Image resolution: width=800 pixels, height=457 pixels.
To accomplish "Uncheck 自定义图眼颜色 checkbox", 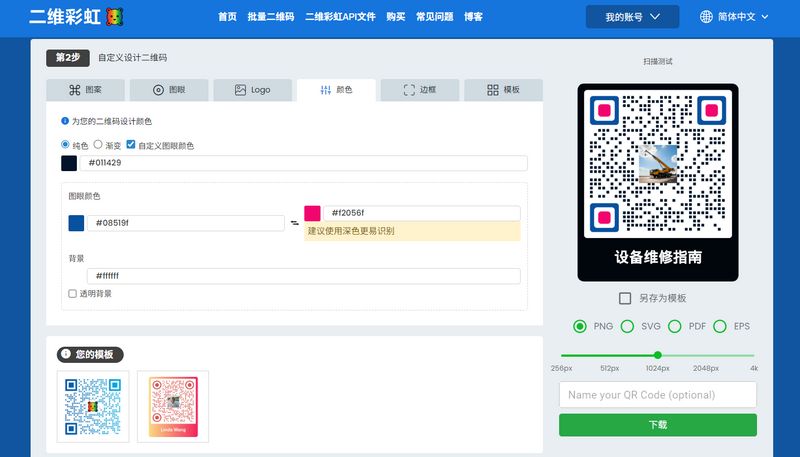I will [131, 145].
